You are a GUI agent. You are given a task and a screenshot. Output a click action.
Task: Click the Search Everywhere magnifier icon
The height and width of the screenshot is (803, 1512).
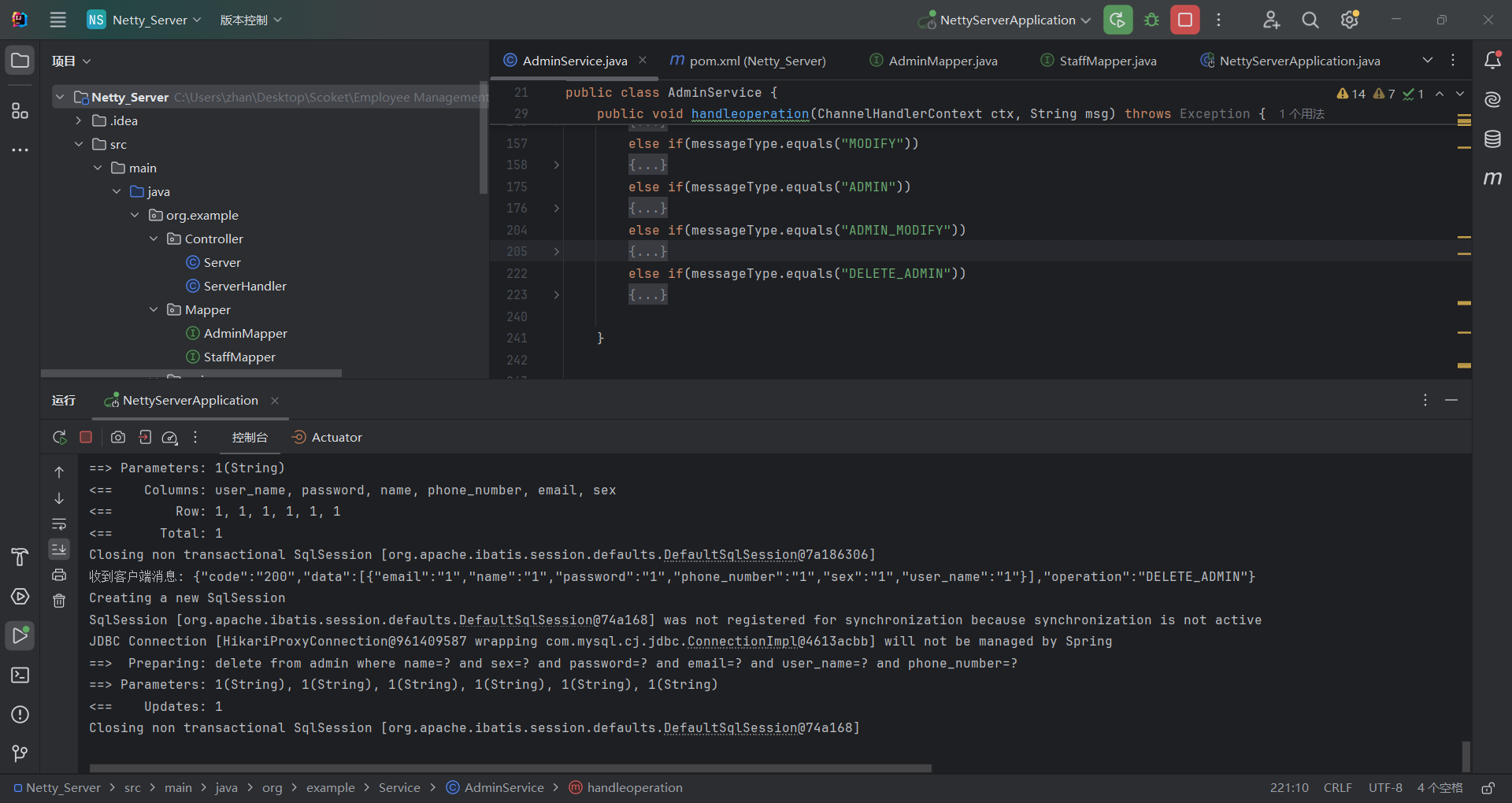tap(1310, 20)
